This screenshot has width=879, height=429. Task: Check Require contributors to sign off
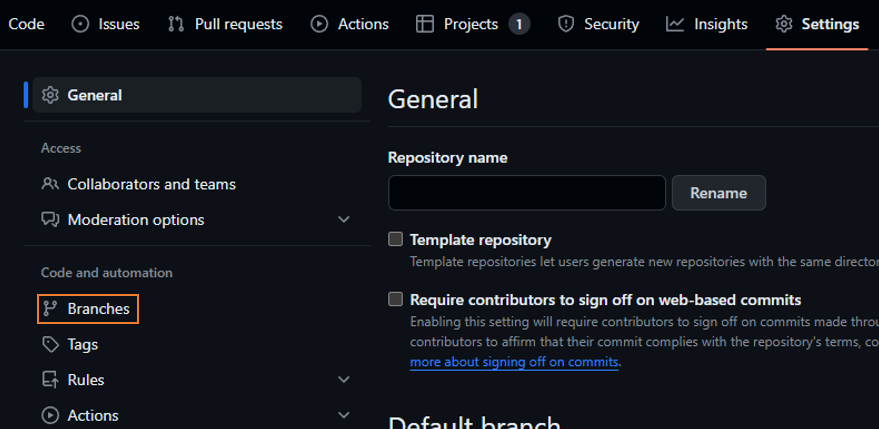click(x=396, y=299)
